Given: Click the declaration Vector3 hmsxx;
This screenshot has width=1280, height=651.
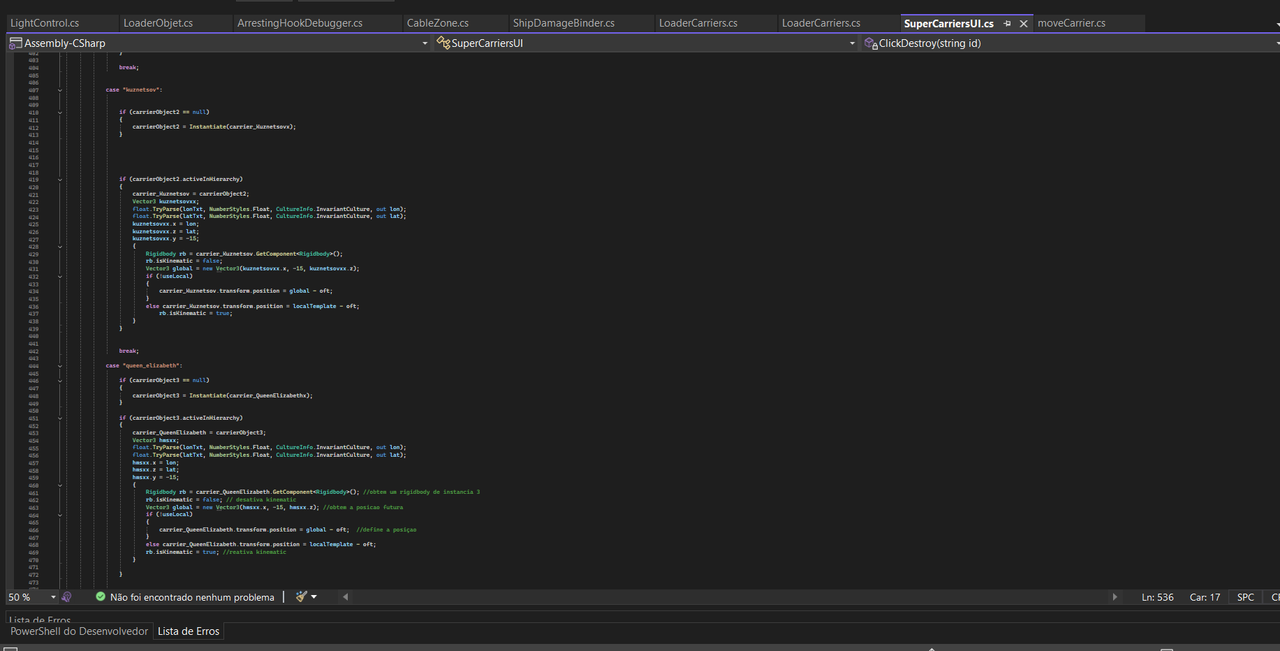Looking at the screenshot, I should pos(155,440).
